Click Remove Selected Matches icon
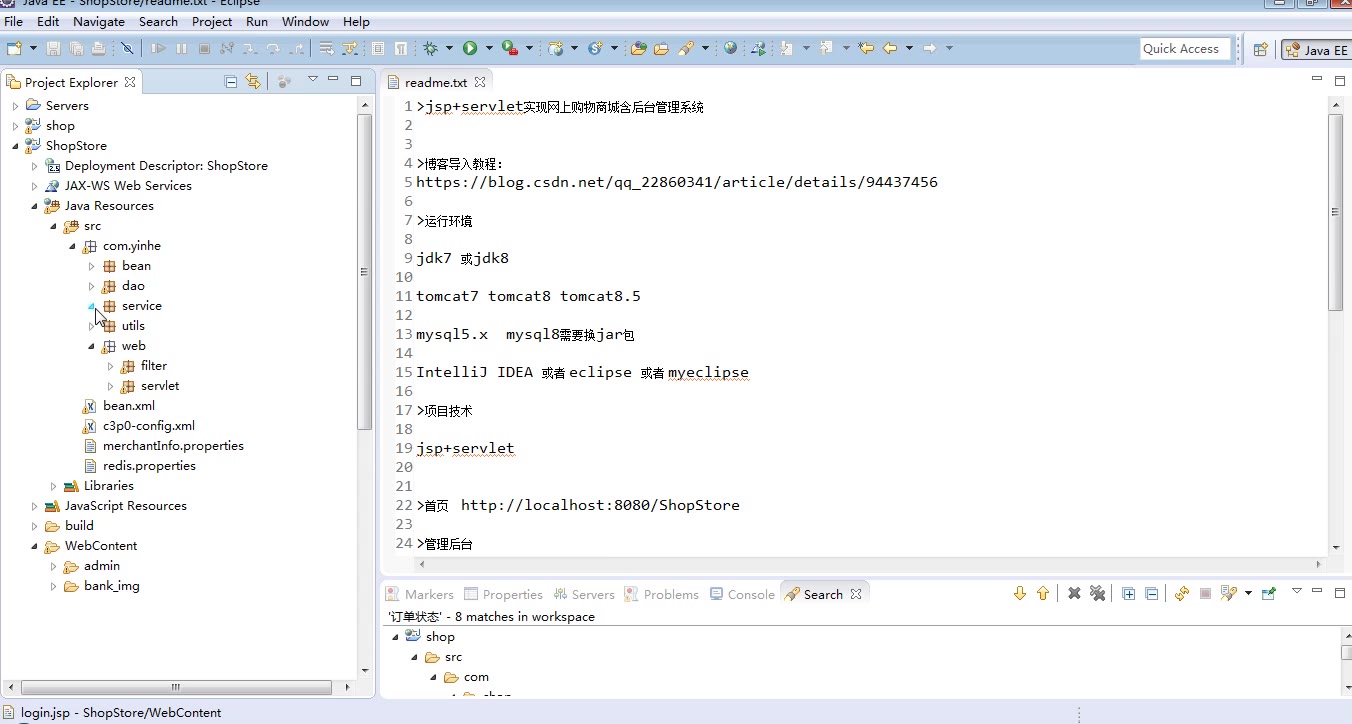Viewport: 1352px width, 724px height. tap(1074, 593)
